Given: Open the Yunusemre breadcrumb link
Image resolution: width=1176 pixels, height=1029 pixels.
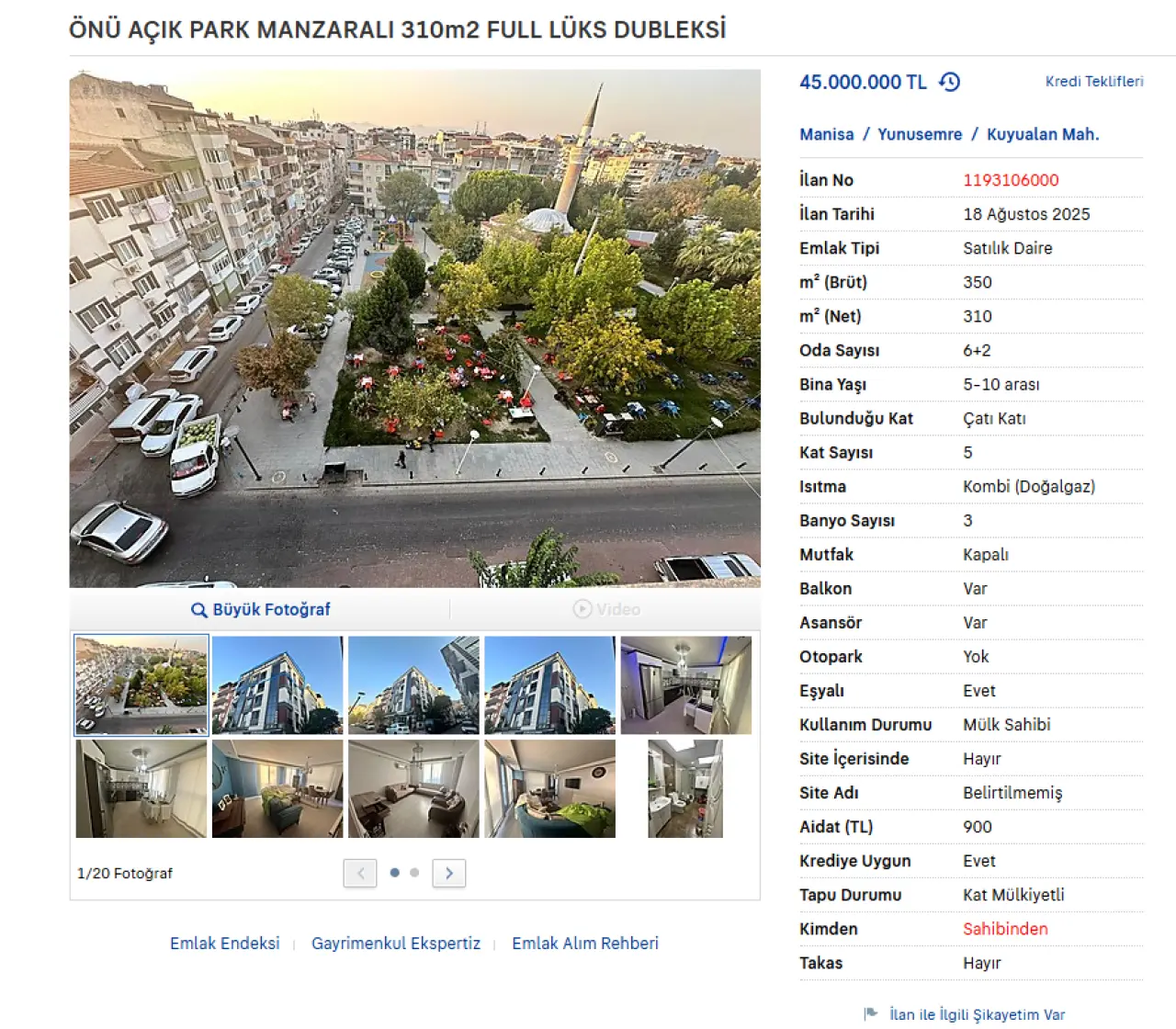Looking at the screenshot, I should (x=920, y=134).
